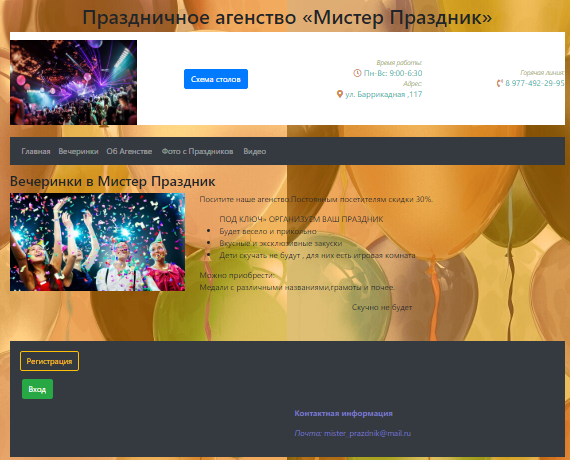Select «Фото с Праздников» in navbar
Screen dimensions: 570x460
197,151
